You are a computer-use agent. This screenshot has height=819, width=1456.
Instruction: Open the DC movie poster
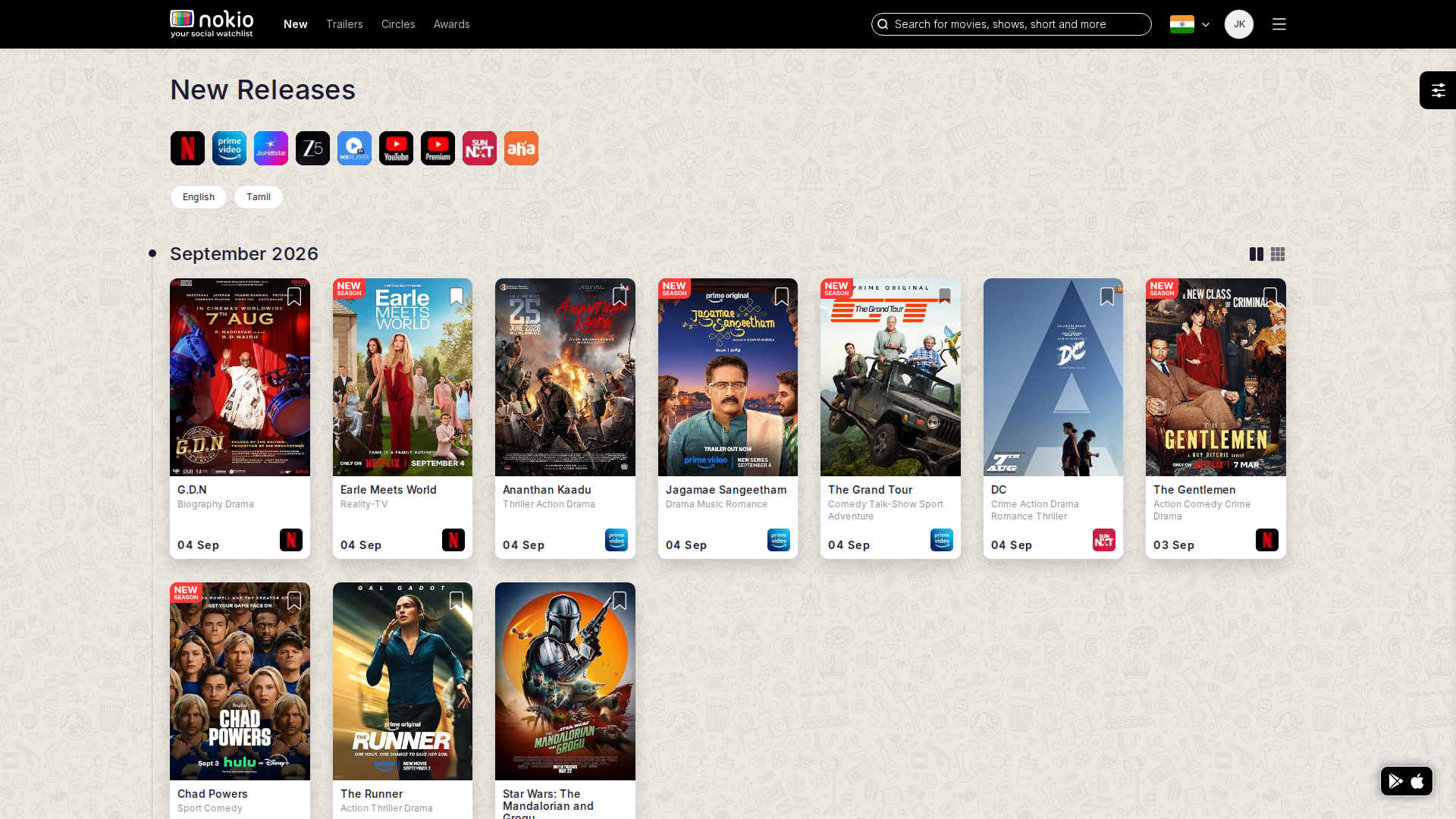(x=1053, y=377)
